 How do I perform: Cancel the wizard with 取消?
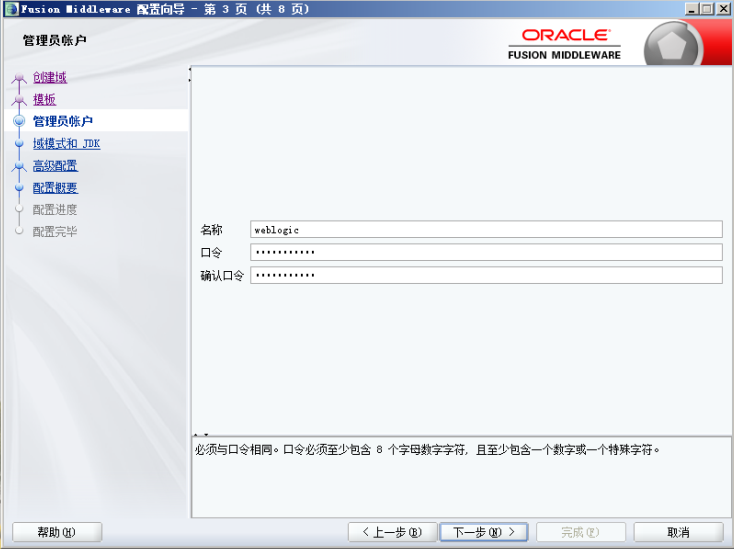point(678,532)
